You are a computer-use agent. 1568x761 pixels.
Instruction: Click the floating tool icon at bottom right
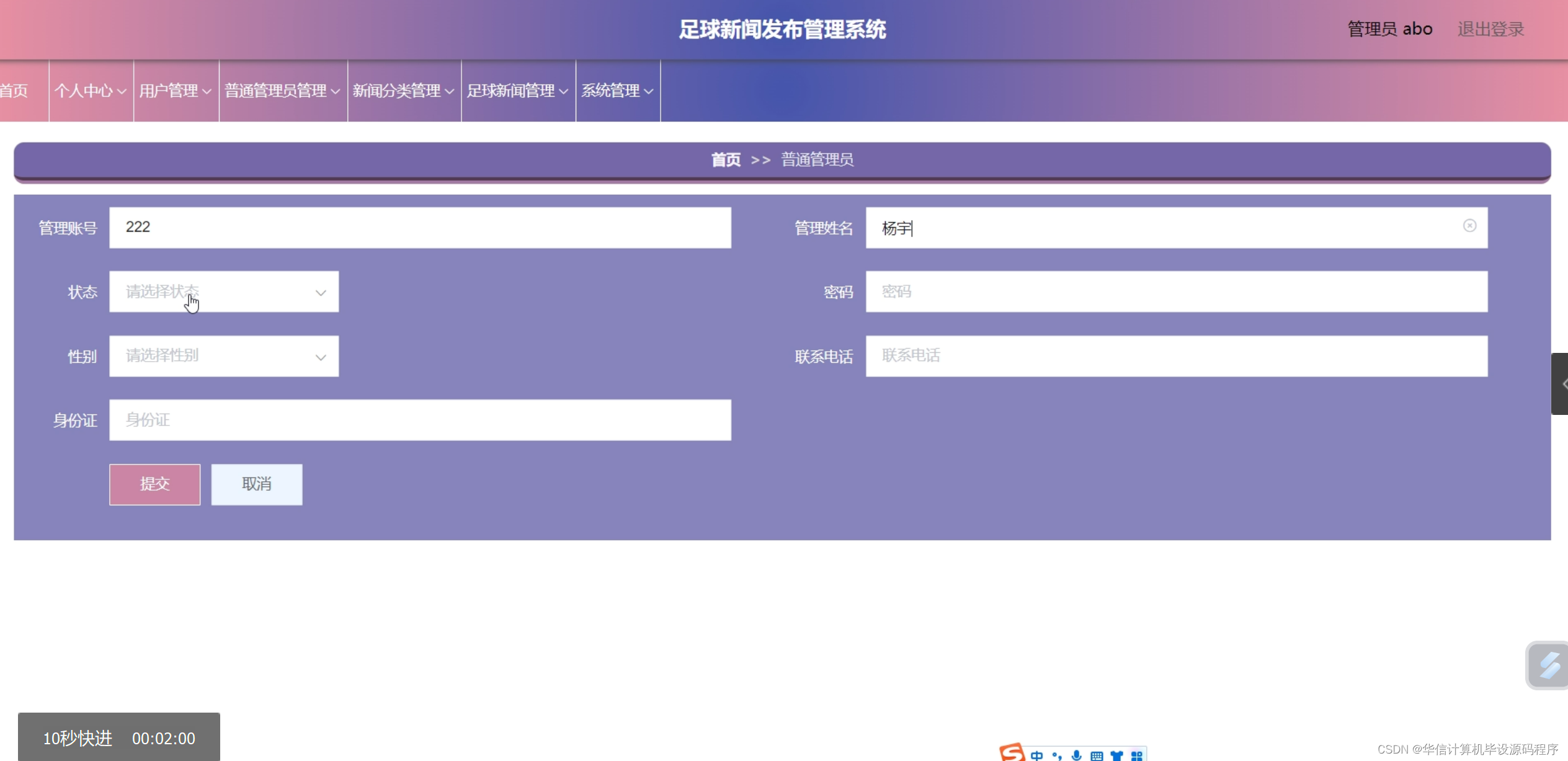[1549, 665]
